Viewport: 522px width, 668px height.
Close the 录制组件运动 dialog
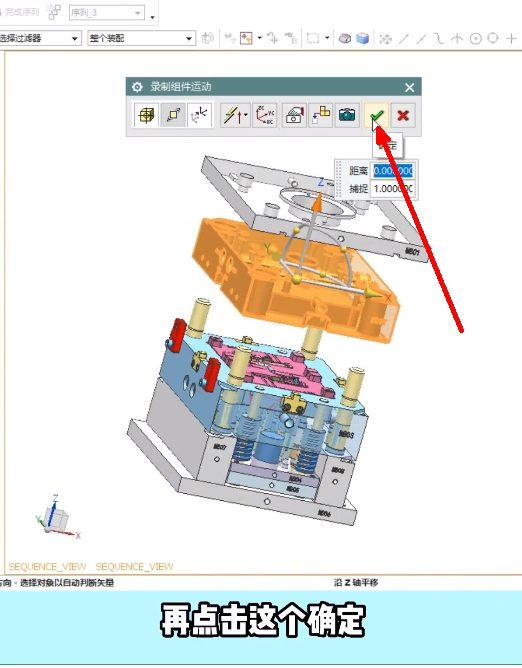pyautogui.click(x=410, y=87)
